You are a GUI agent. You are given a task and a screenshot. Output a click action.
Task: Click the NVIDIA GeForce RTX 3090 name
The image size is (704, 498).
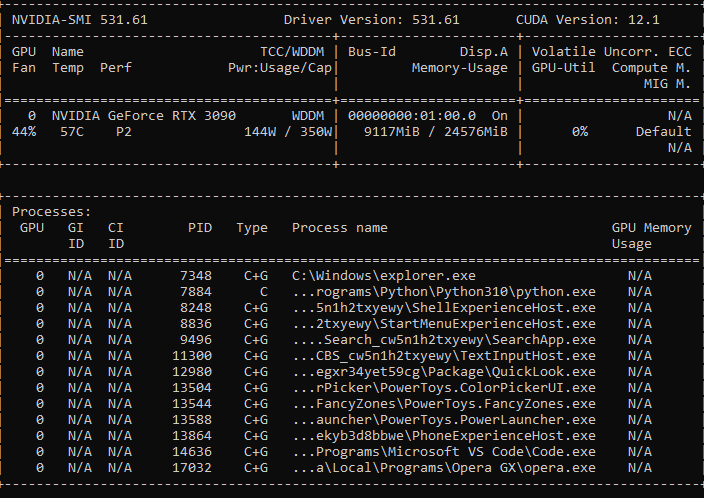pos(144,116)
